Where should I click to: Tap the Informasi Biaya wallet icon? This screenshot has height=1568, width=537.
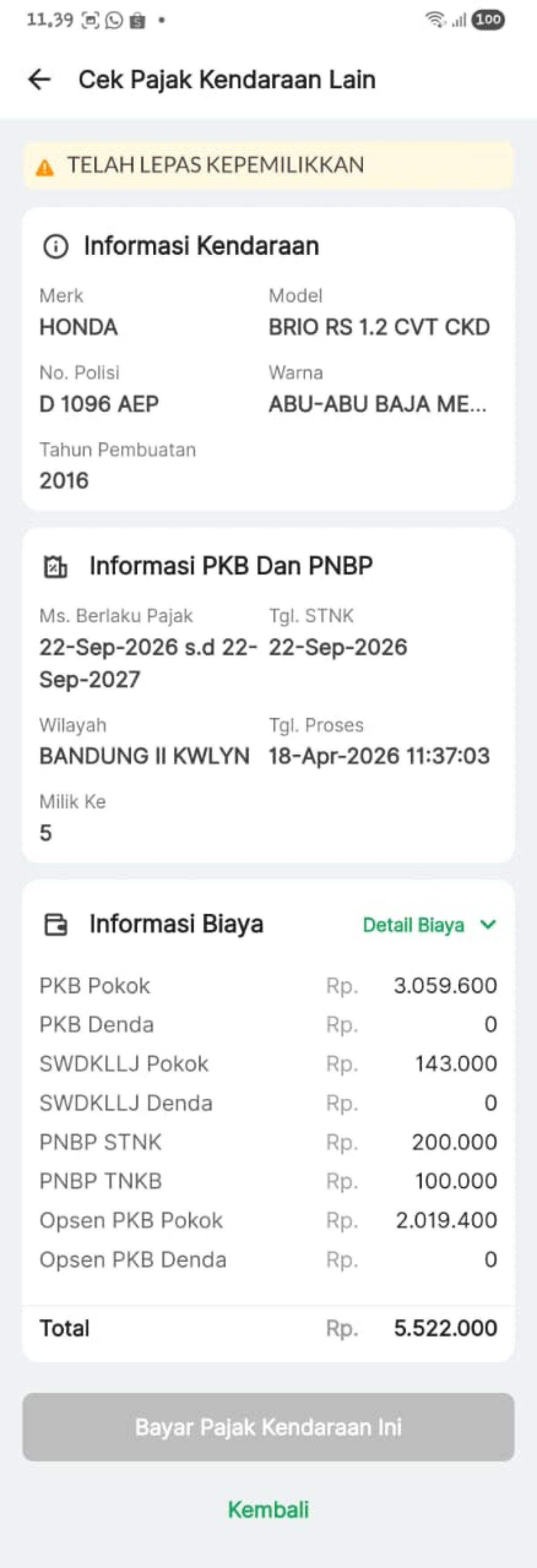tap(55, 924)
